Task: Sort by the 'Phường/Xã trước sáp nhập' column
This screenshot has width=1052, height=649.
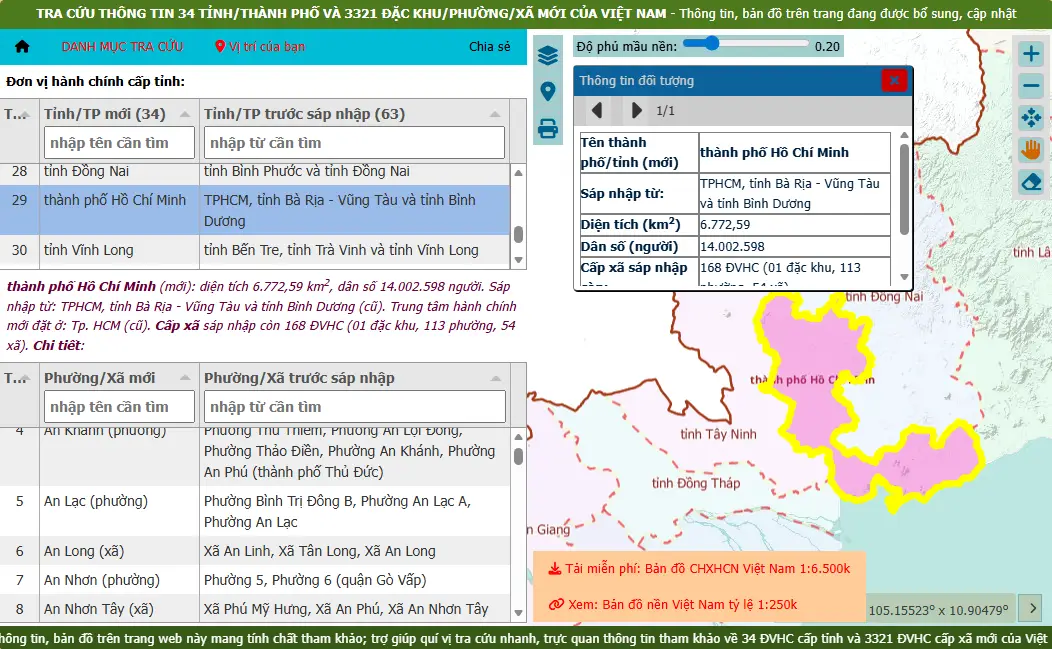Action: pos(299,378)
